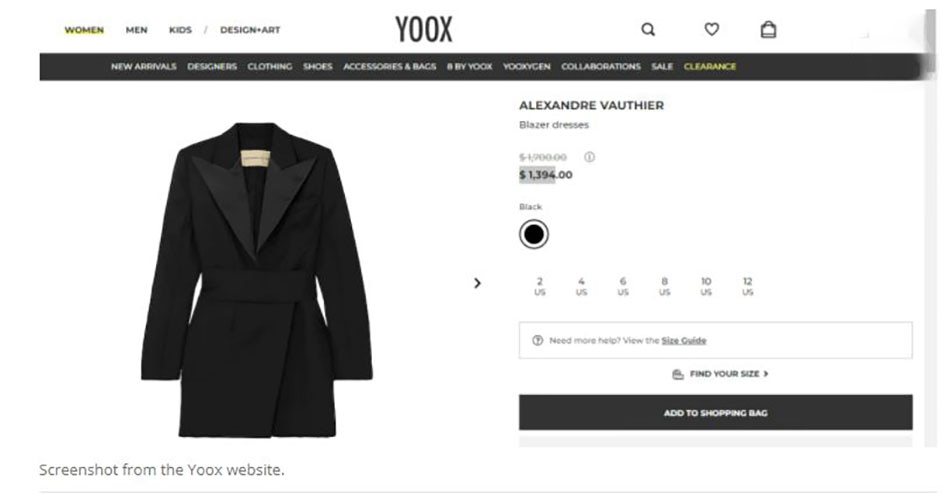
Task: Choose size 10 US
Action: [x=706, y=286]
